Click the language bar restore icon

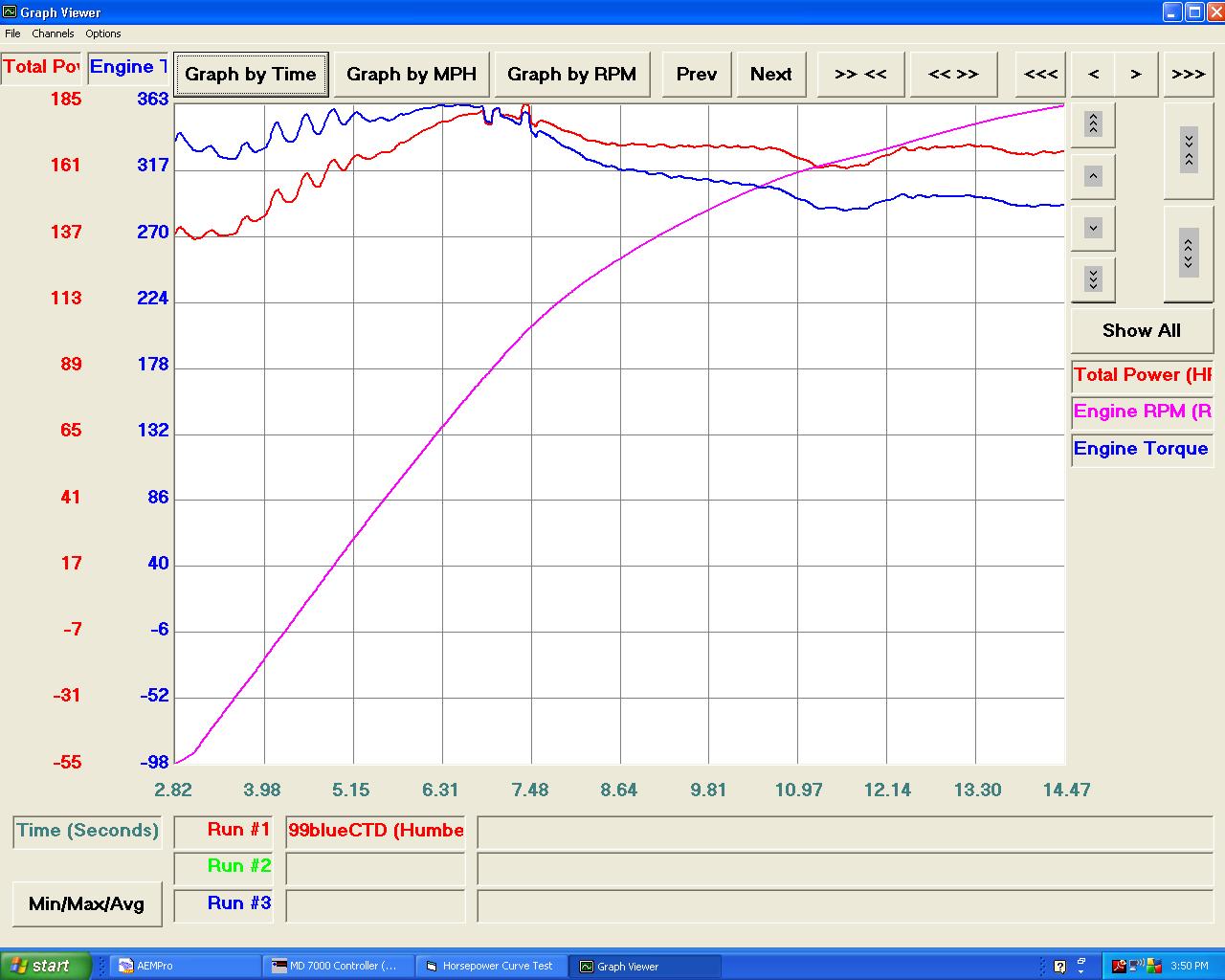tap(1081, 961)
